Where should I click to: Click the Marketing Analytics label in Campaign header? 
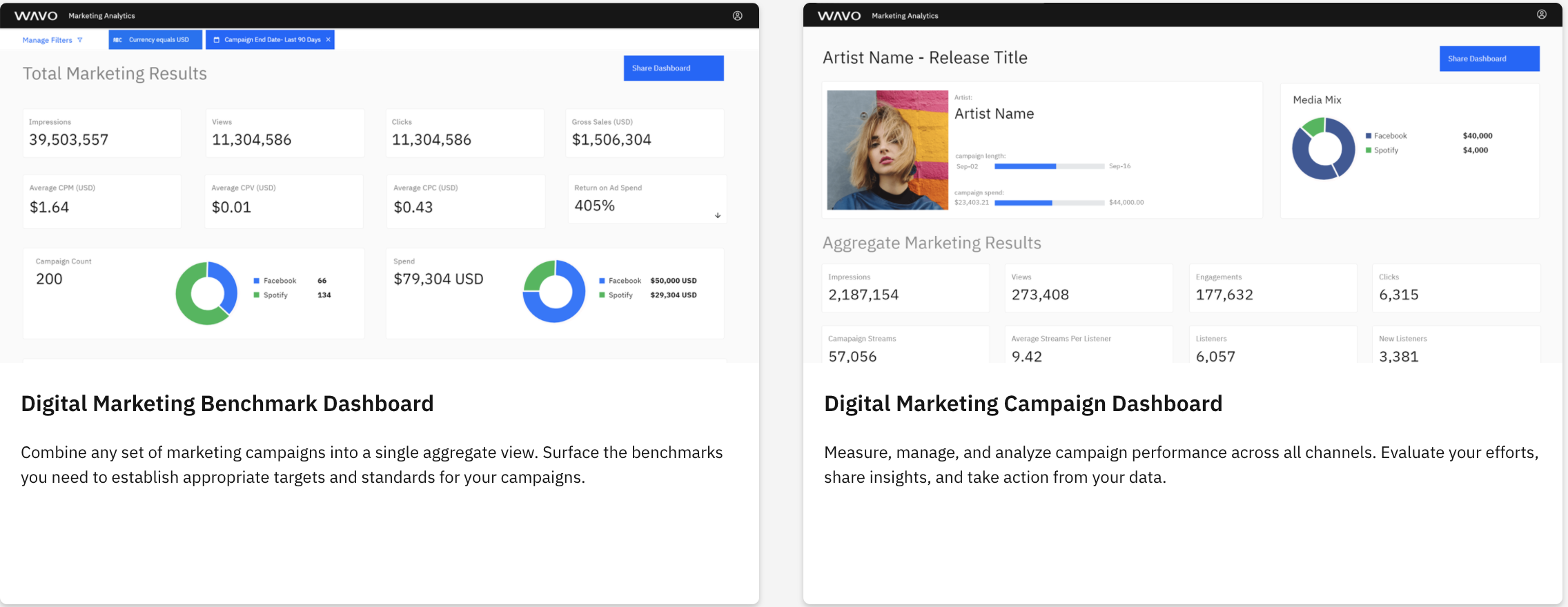[905, 16]
